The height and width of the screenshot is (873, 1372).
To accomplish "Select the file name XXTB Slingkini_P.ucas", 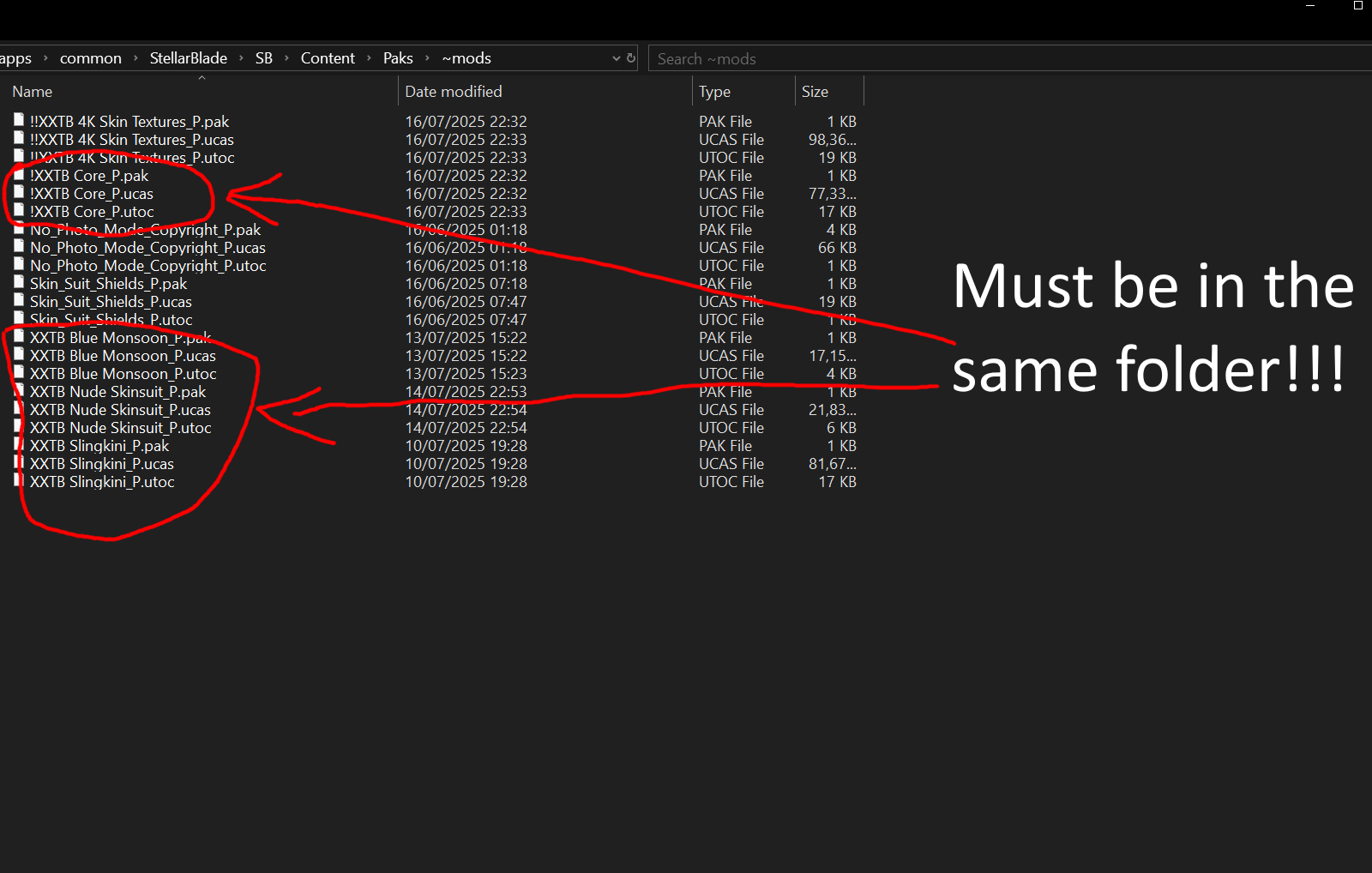I will click(x=102, y=464).
